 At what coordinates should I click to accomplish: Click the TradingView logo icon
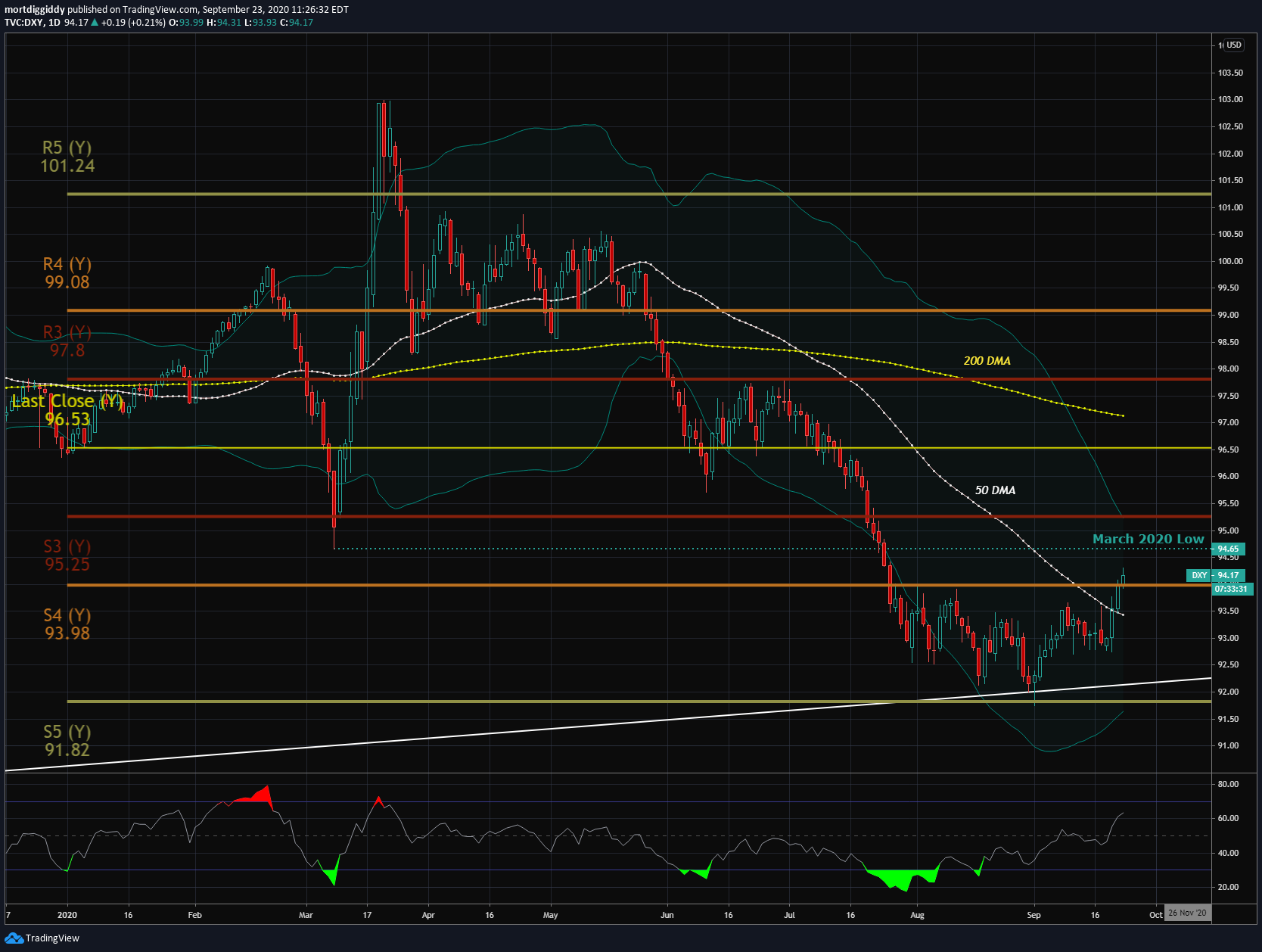[x=14, y=938]
